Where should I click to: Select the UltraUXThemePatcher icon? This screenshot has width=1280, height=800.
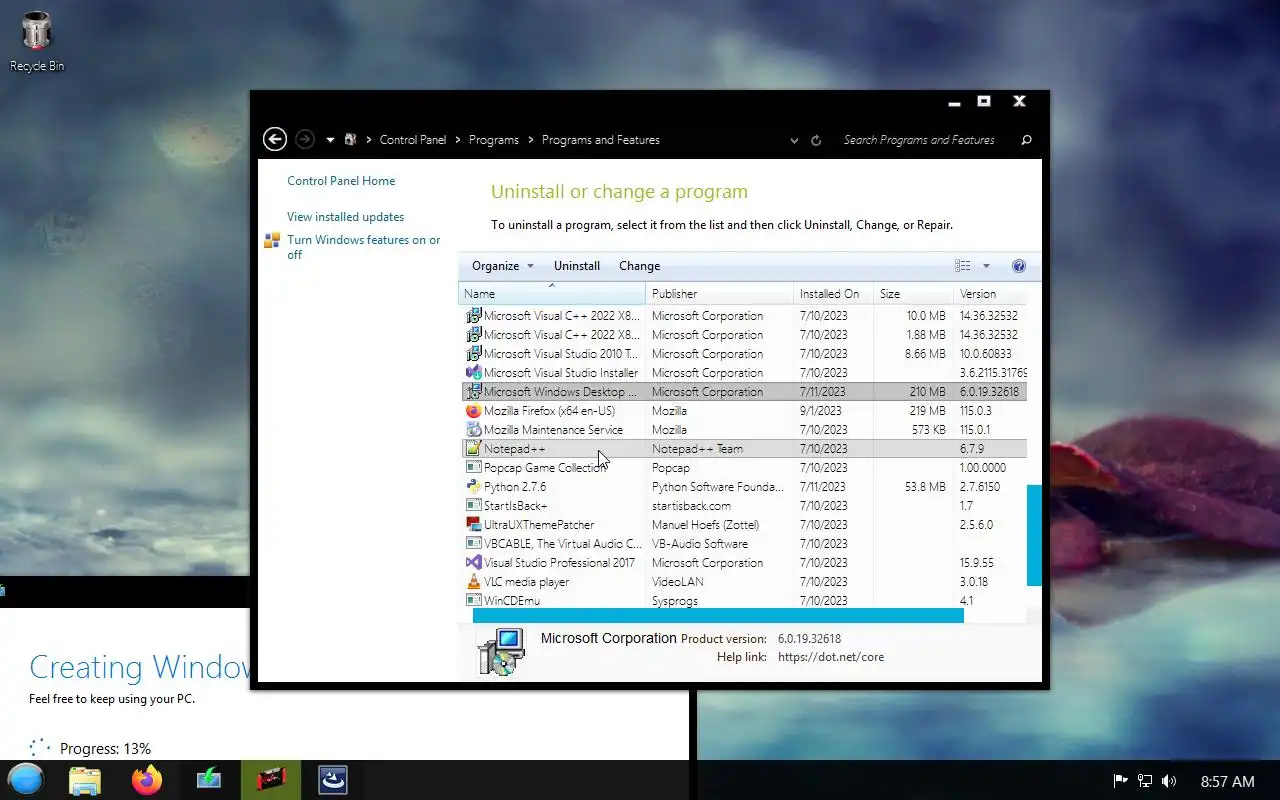click(474, 525)
